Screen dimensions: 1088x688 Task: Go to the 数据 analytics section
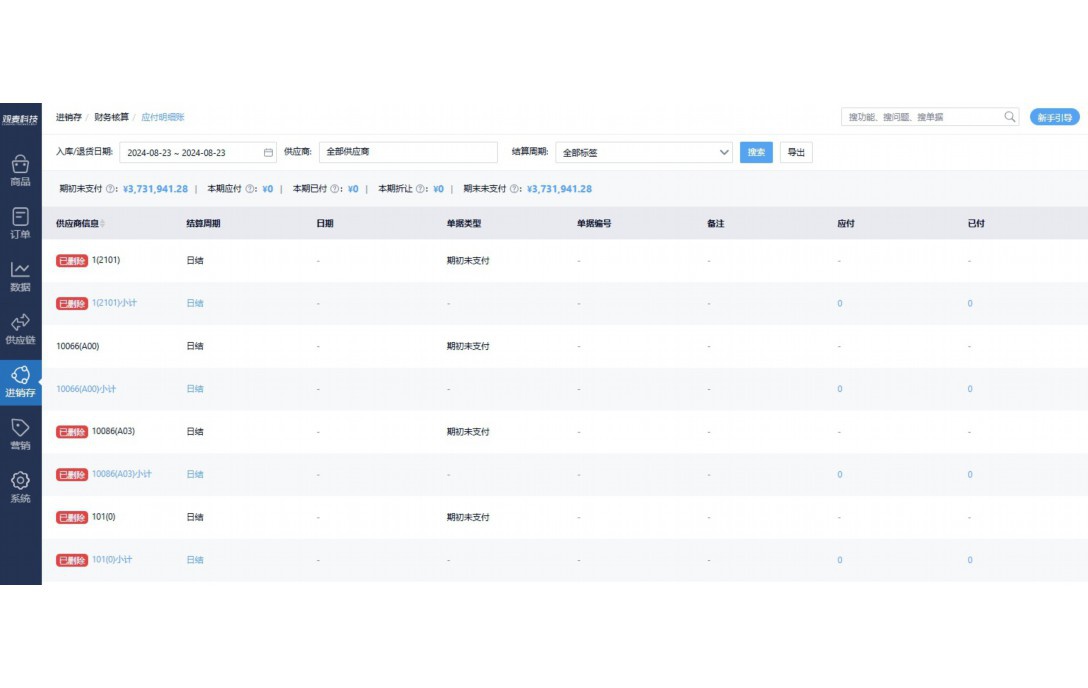click(x=20, y=276)
